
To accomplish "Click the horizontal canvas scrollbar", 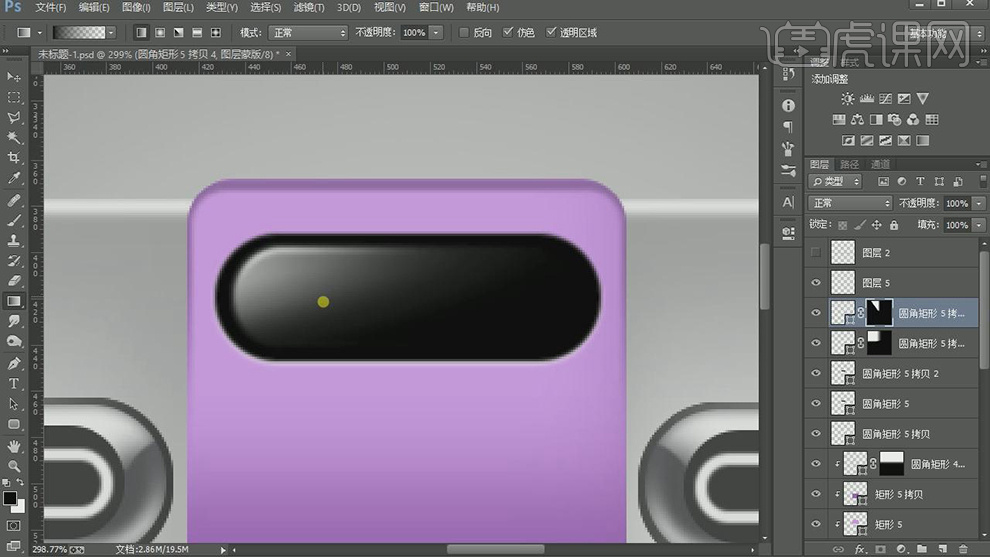I will (496, 549).
